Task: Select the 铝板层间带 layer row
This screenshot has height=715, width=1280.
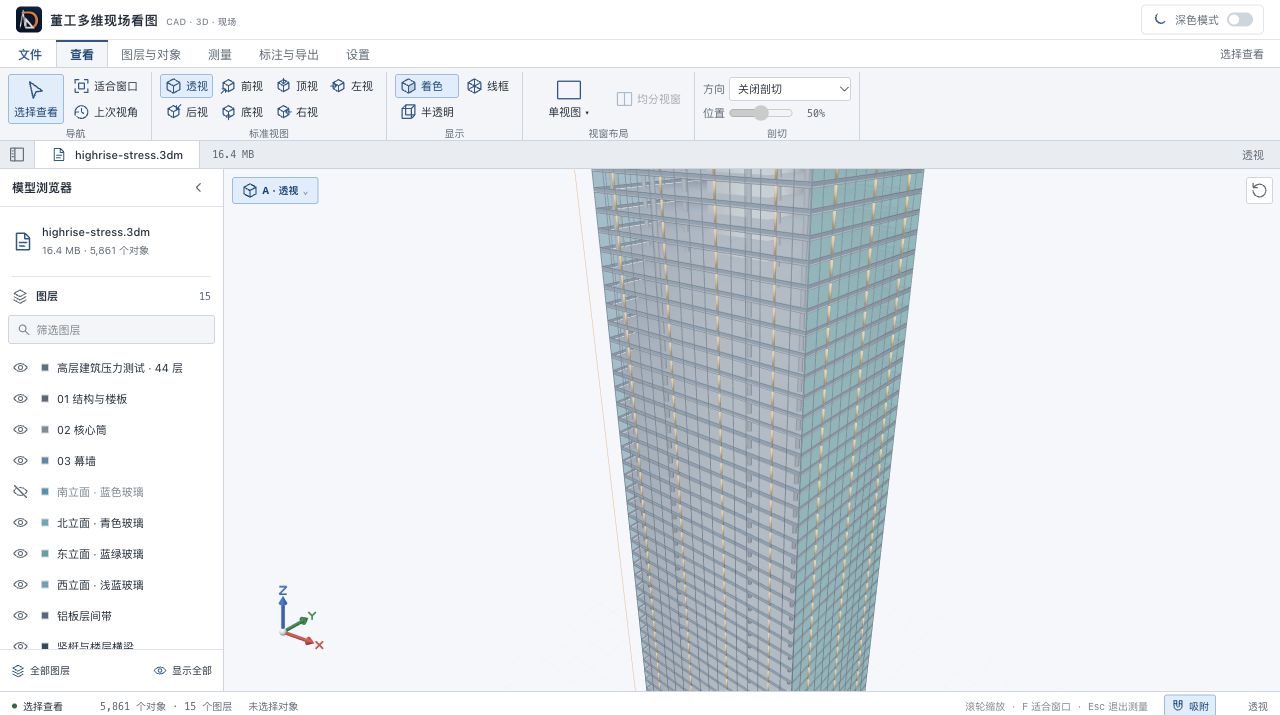Action: pos(111,616)
